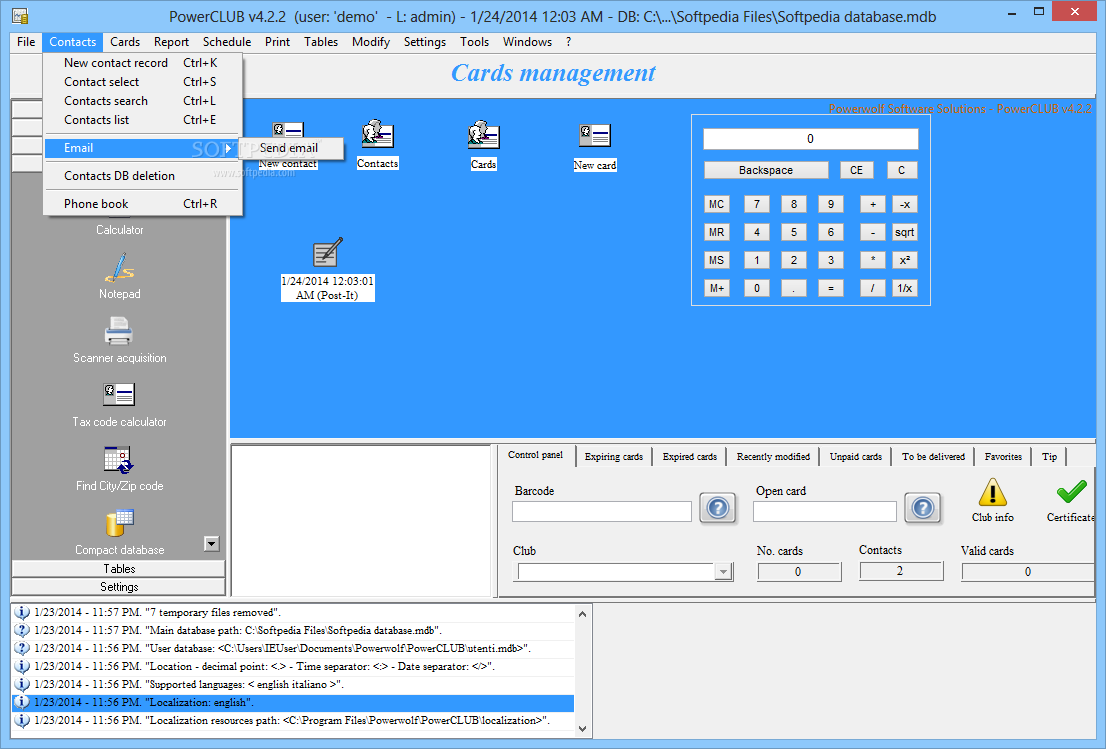
Task: Click the info icon of the '7 temporary files removed' log
Action: point(22,612)
